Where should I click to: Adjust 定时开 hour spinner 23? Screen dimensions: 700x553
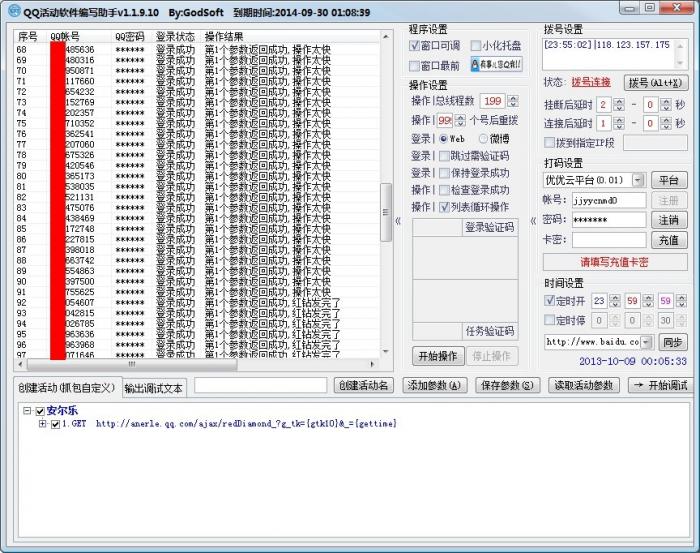pos(615,301)
